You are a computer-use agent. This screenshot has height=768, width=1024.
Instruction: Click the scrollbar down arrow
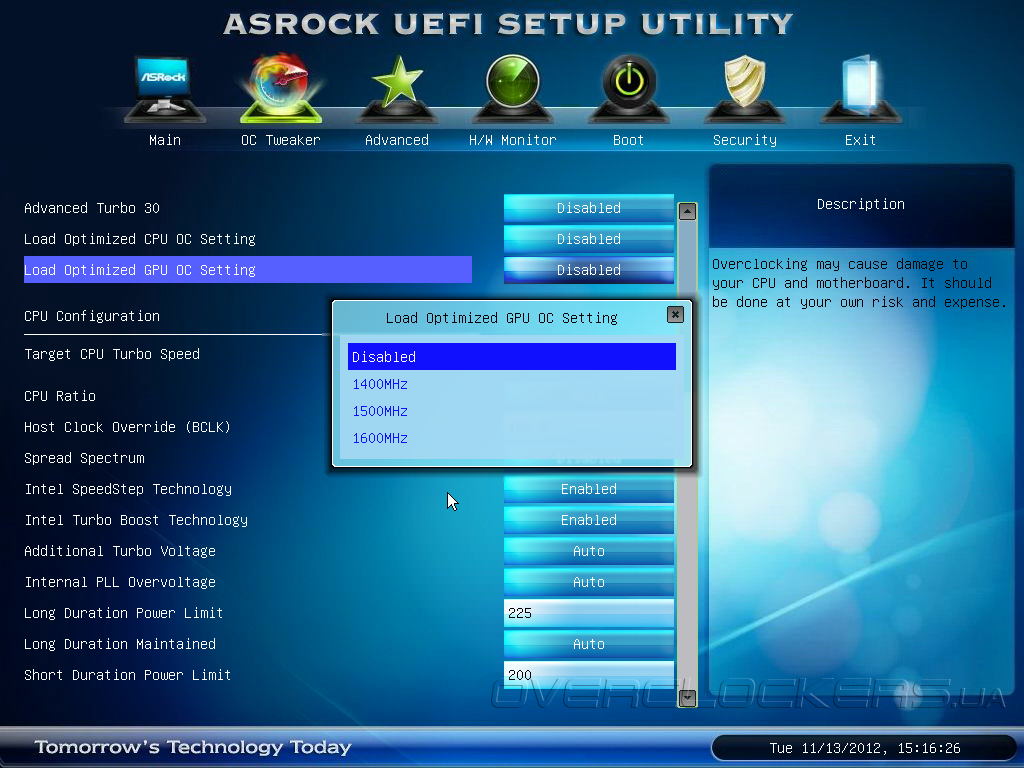[x=687, y=698]
